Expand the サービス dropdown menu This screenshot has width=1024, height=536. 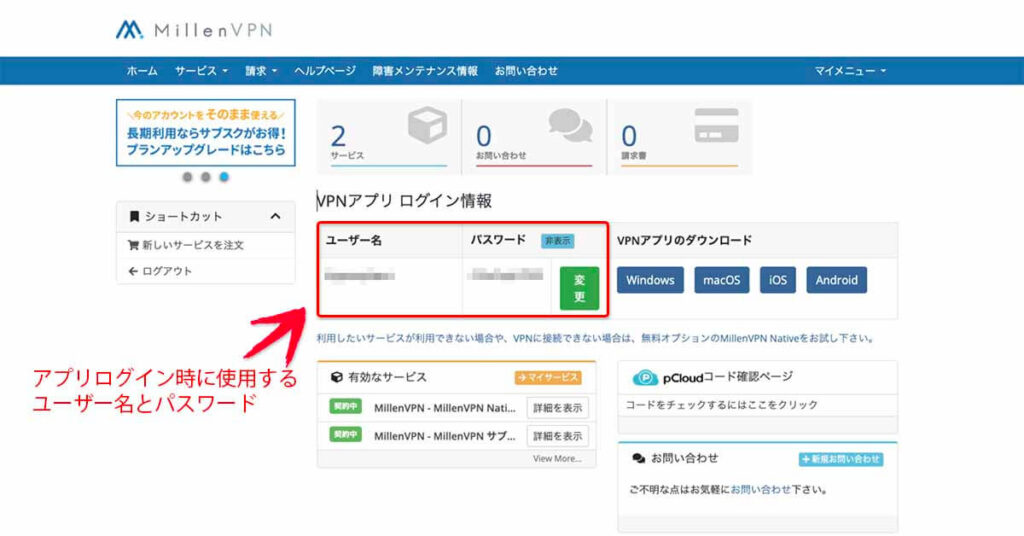click(x=201, y=71)
